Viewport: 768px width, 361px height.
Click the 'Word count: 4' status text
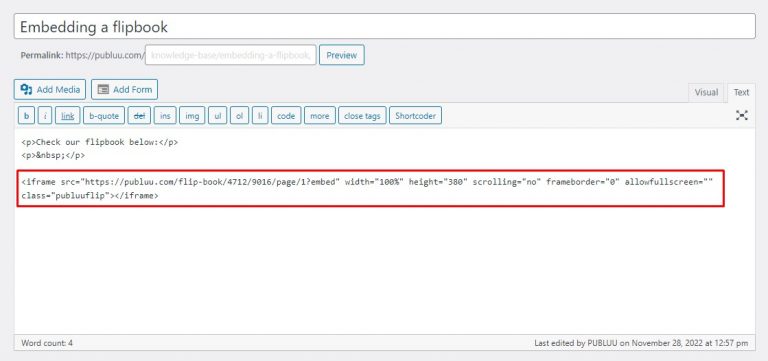pos(47,343)
